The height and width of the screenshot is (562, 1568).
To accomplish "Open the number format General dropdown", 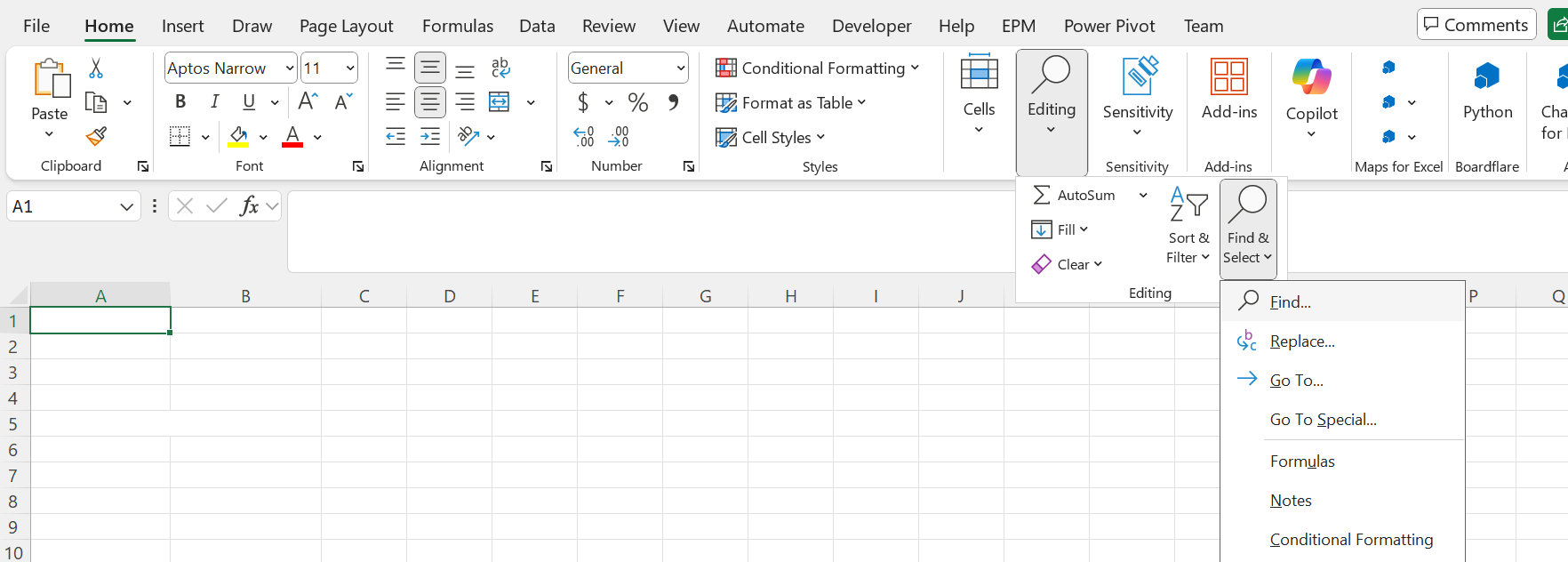I will [x=681, y=68].
